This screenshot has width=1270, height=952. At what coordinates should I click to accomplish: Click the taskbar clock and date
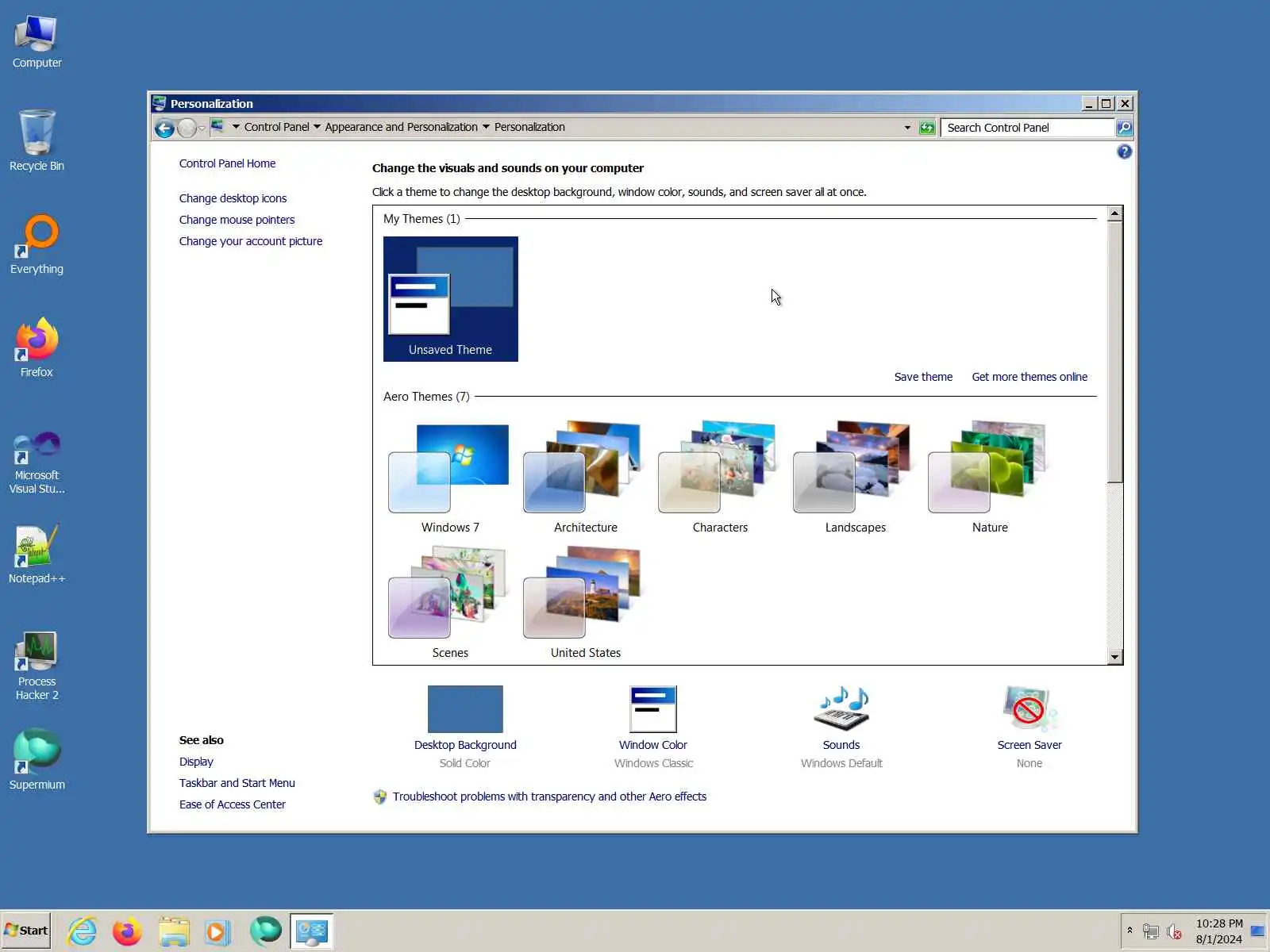click(1219, 931)
